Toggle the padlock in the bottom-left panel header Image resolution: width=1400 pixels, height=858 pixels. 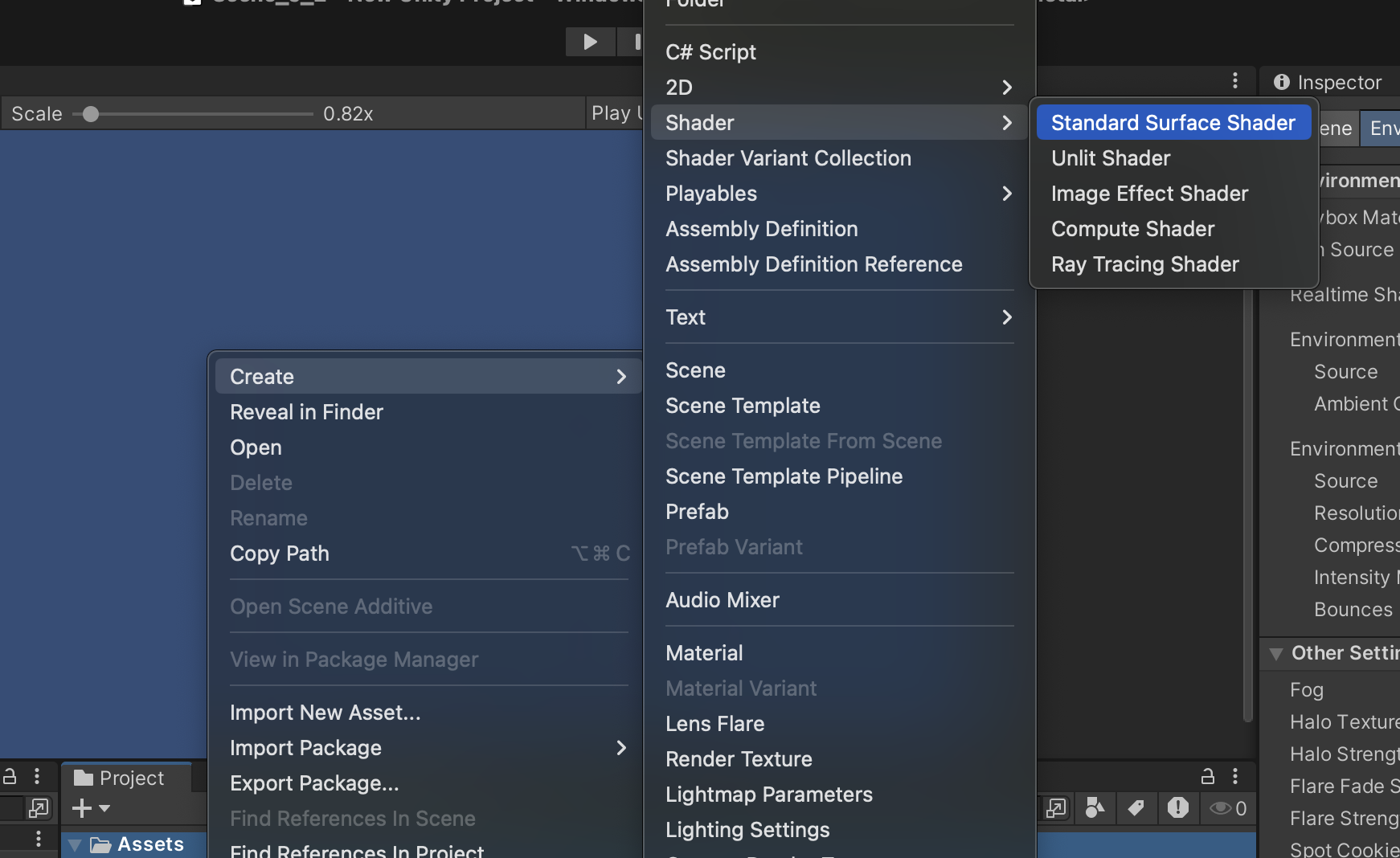[10, 776]
